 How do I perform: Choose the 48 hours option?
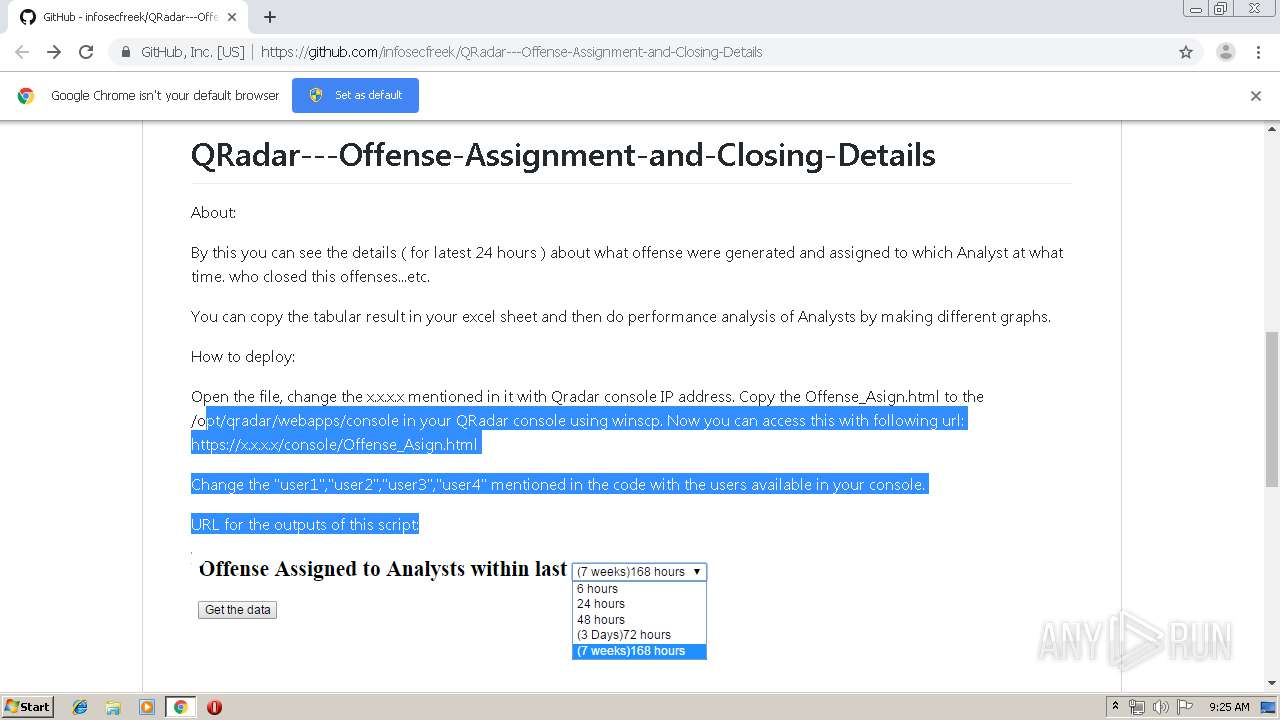[x=639, y=620]
